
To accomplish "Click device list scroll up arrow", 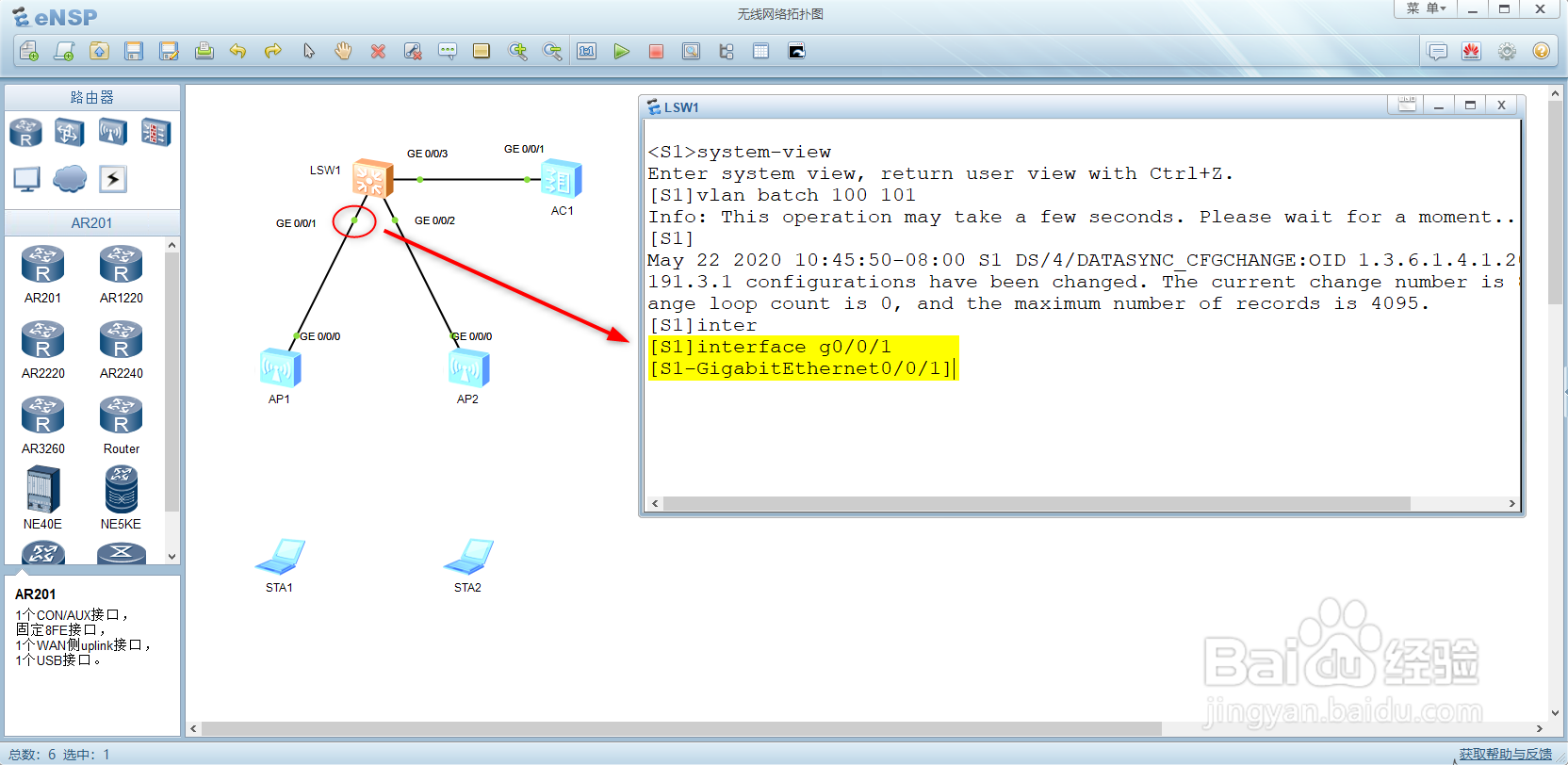I will [x=171, y=246].
